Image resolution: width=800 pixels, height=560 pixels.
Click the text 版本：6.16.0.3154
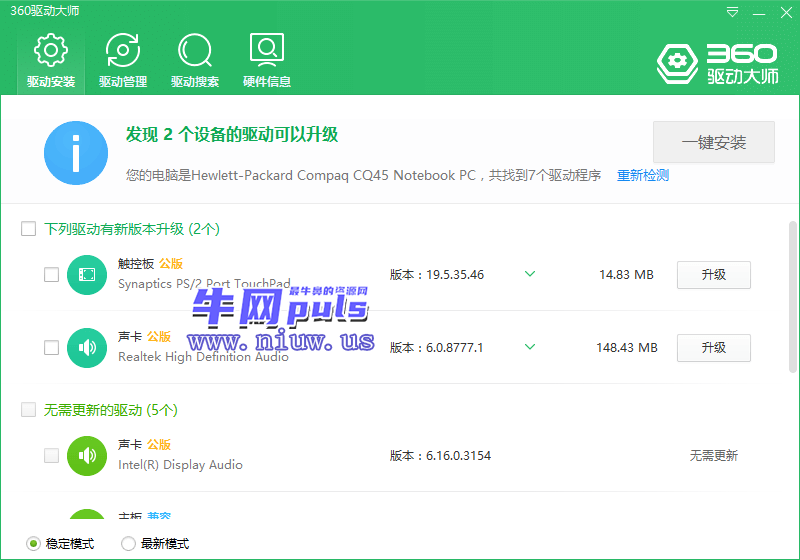click(440, 455)
